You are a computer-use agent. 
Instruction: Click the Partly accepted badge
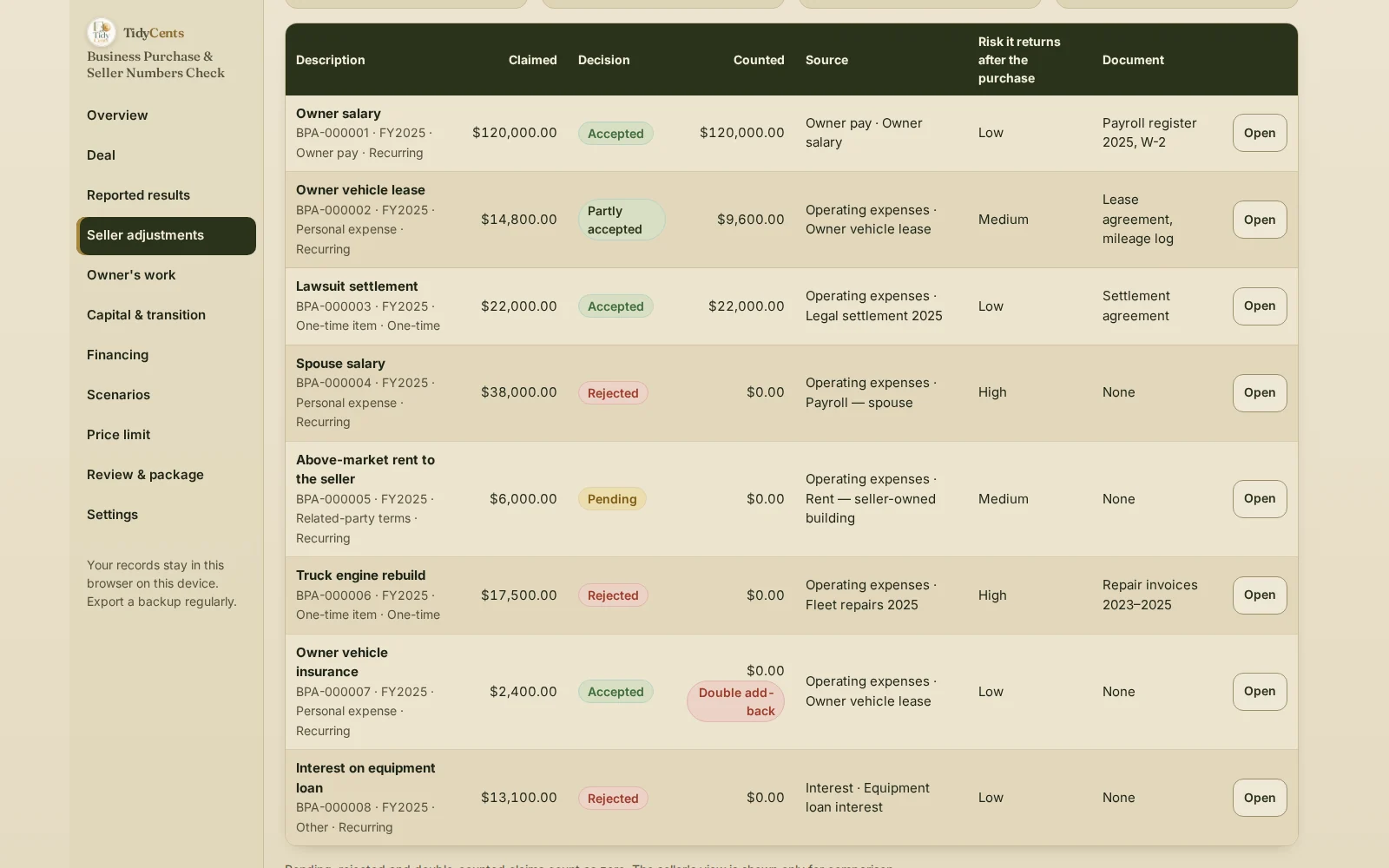point(622,220)
